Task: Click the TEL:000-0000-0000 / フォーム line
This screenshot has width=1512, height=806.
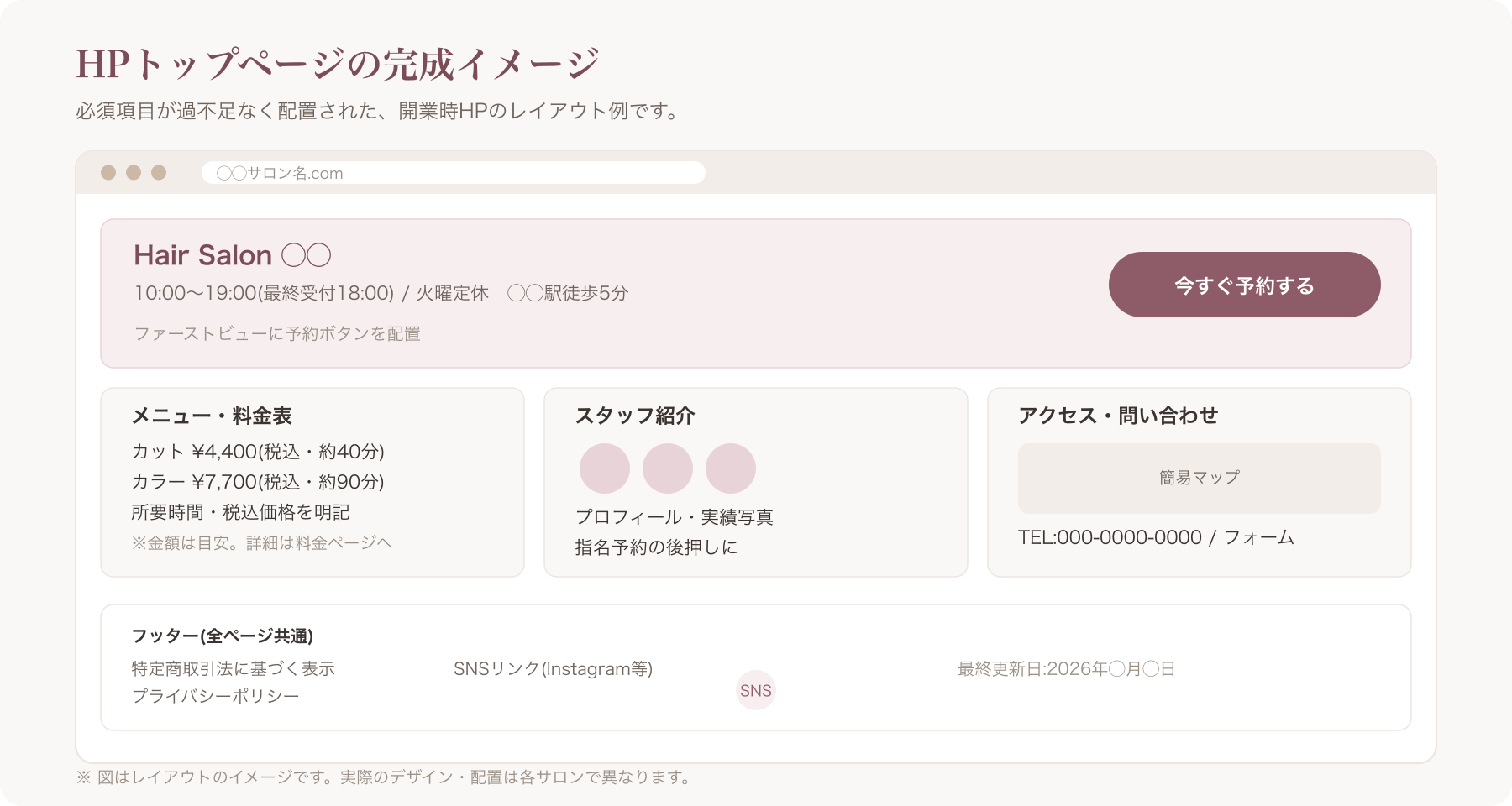Action: 1156,537
